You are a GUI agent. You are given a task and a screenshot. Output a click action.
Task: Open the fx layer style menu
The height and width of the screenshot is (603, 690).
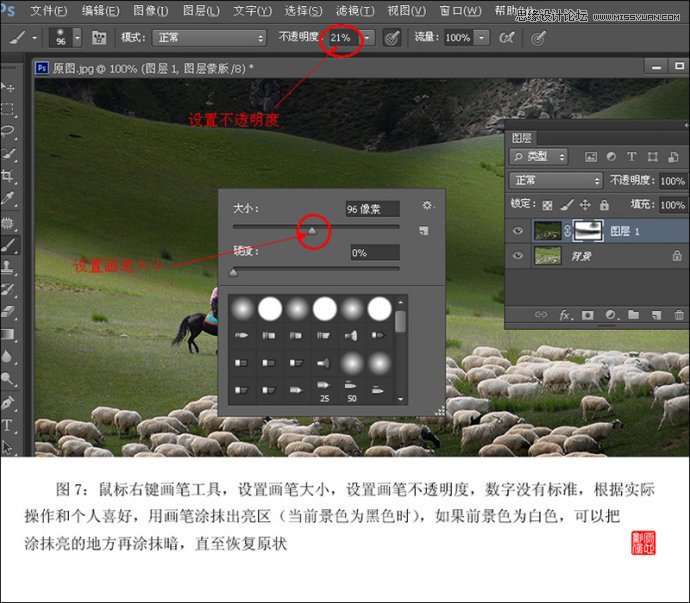[x=565, y=315]
